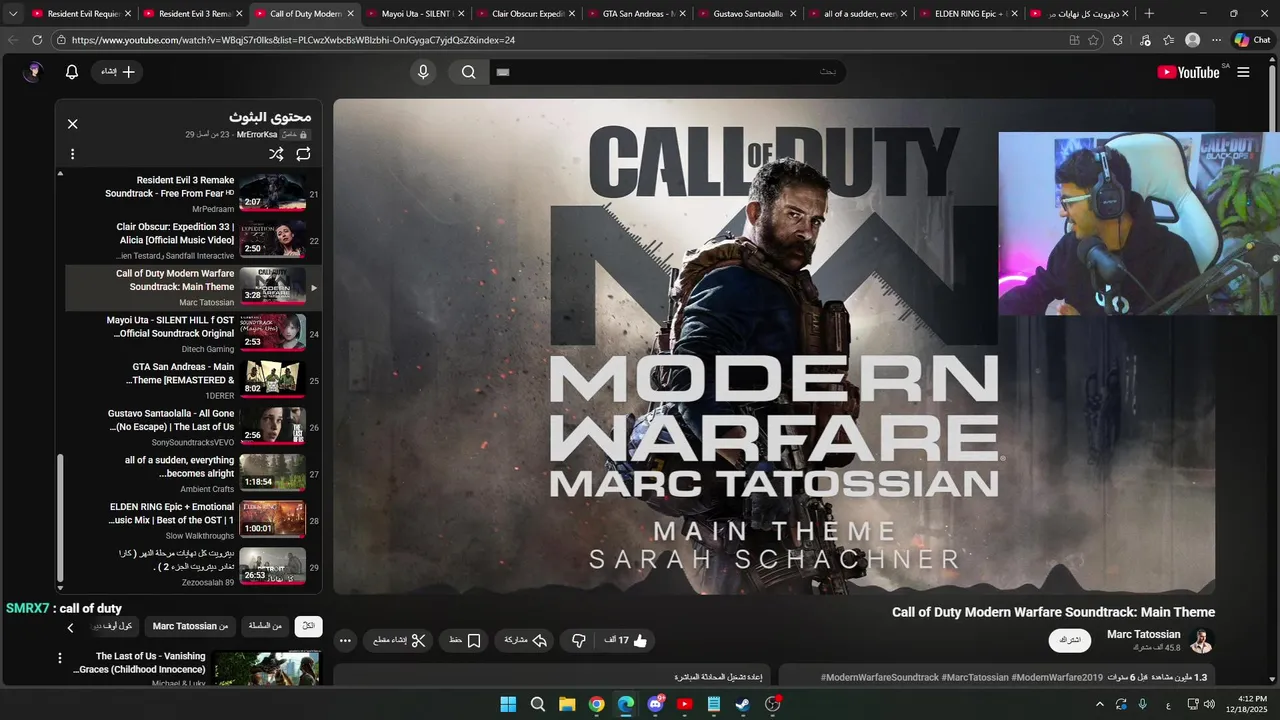Image resolution: width=1280 pixels, height=720 pixels.
Task: Dislike the video with thumbs down
Action: click(578, 640)
